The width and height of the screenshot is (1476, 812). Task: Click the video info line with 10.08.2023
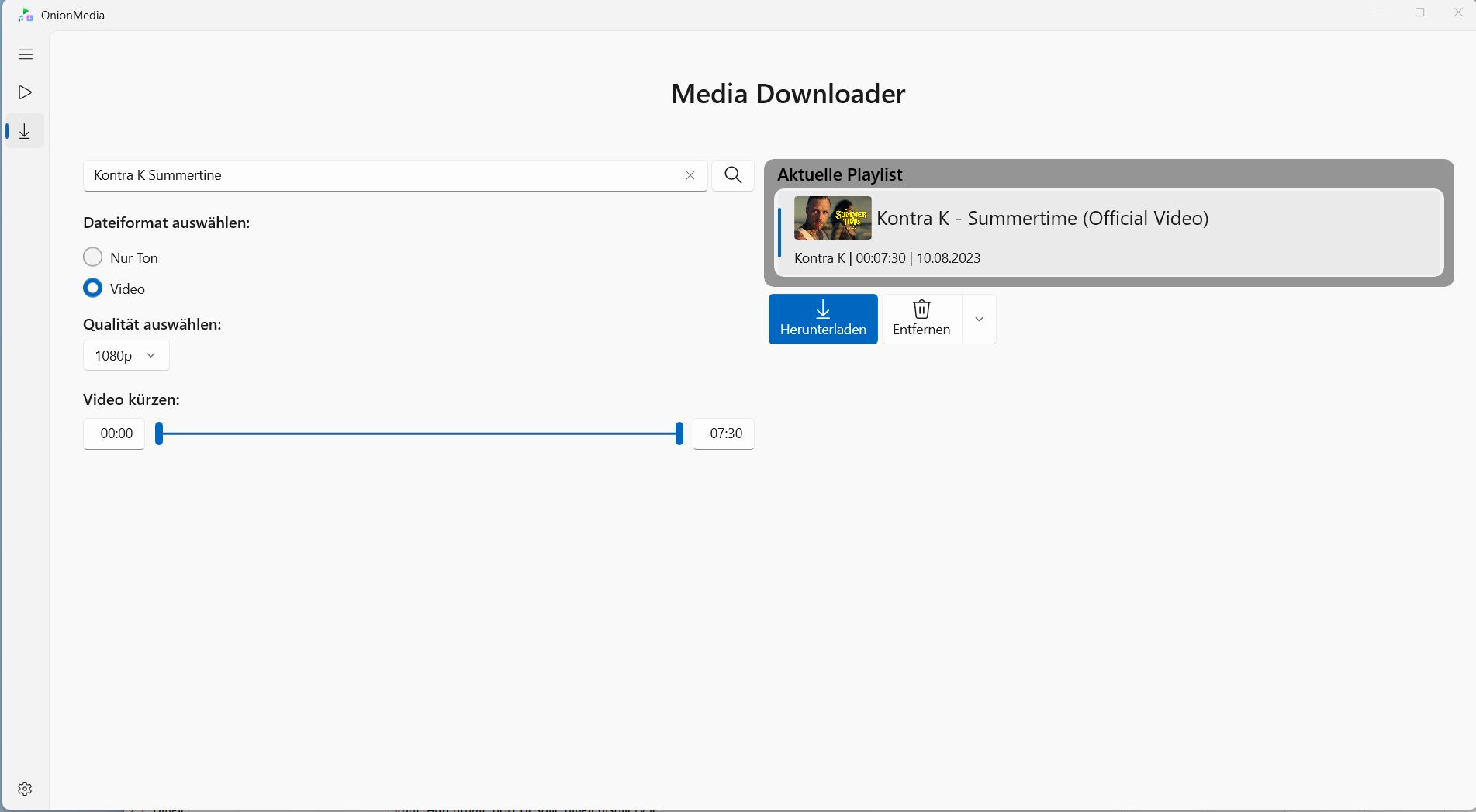pos(887,258)
